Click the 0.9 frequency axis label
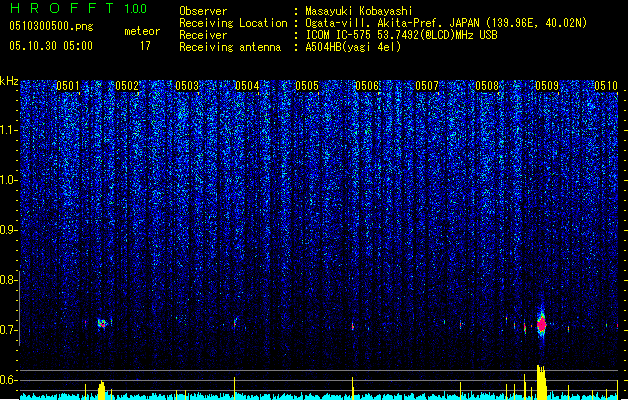Viewport: 629px width, 400px height. click(8, 230)
